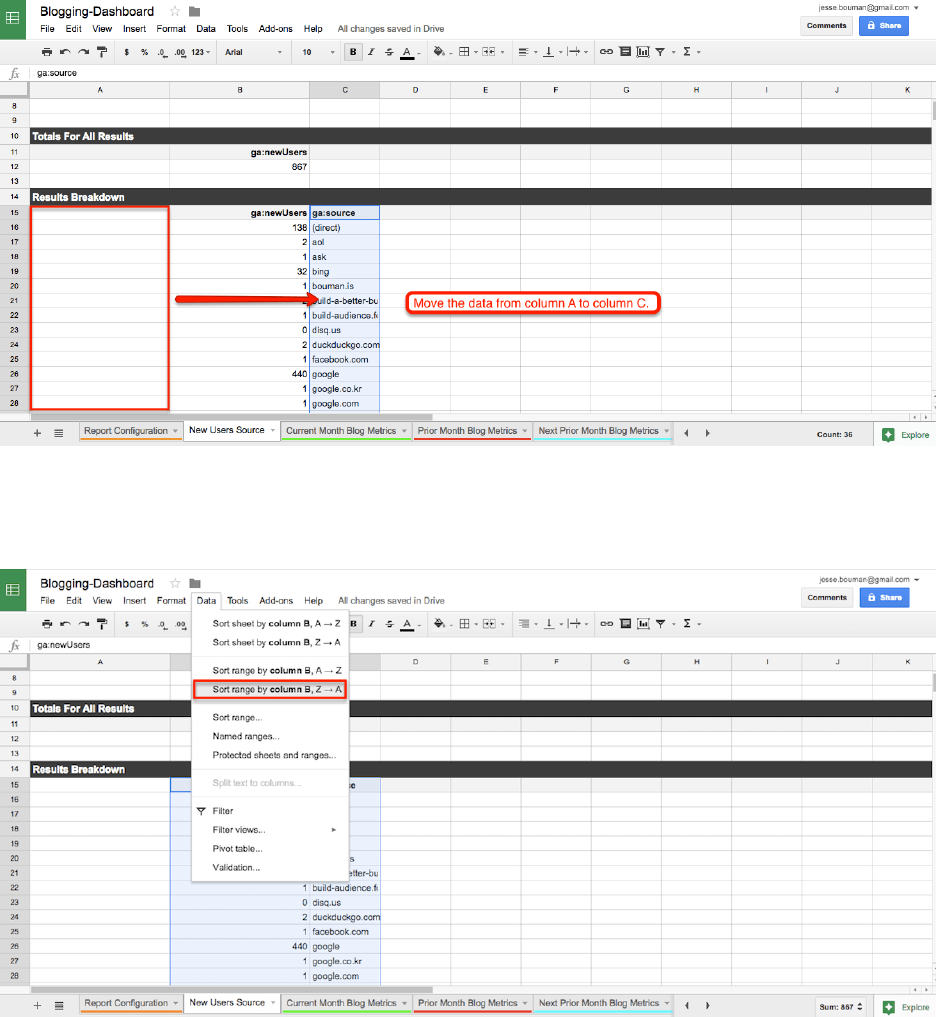Screen dimensions: 936x1017
Task: Click the folder icon beside the upper title
Action: point(194,12)
